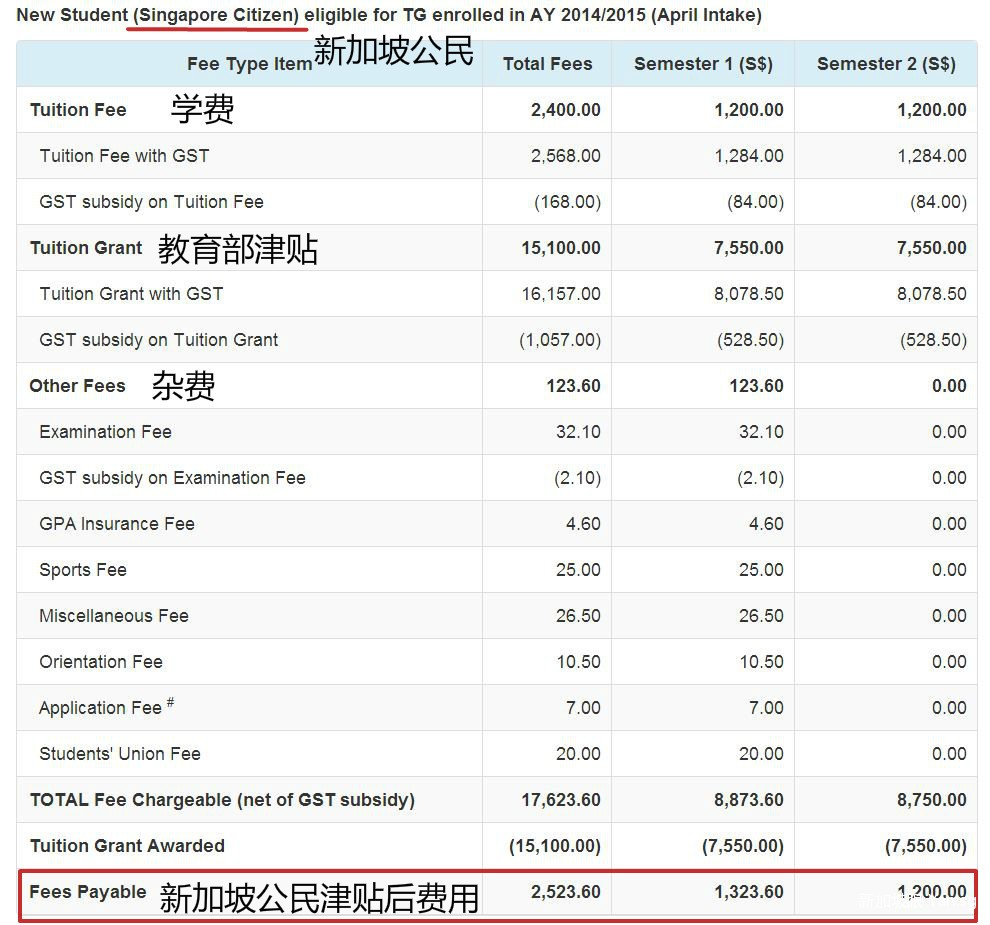Click GST subsidy on Tuition Fee label

[151, 202]
